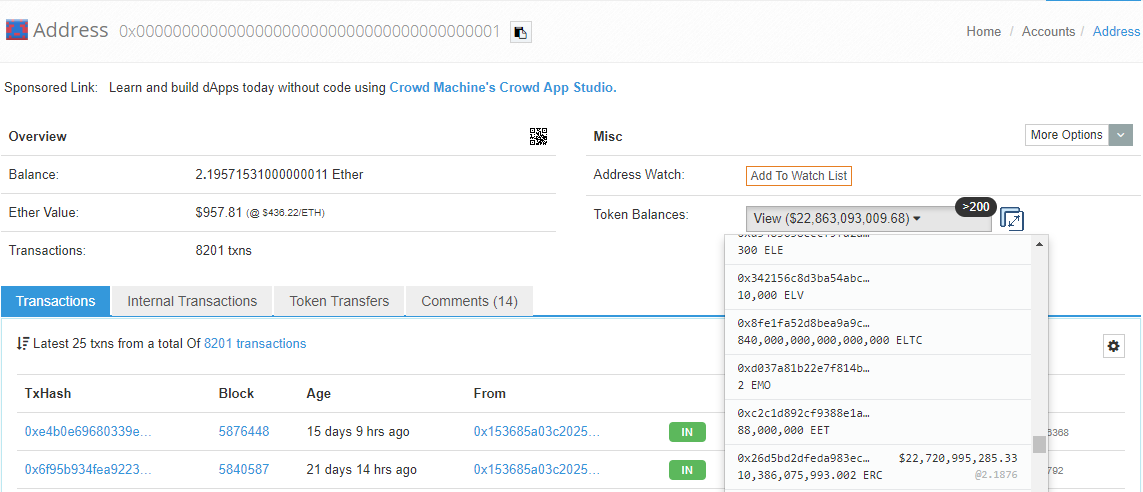Viewport: 1143px width, 492px height.
Task: Click the >200 token count badge
Action: point(975,207)
